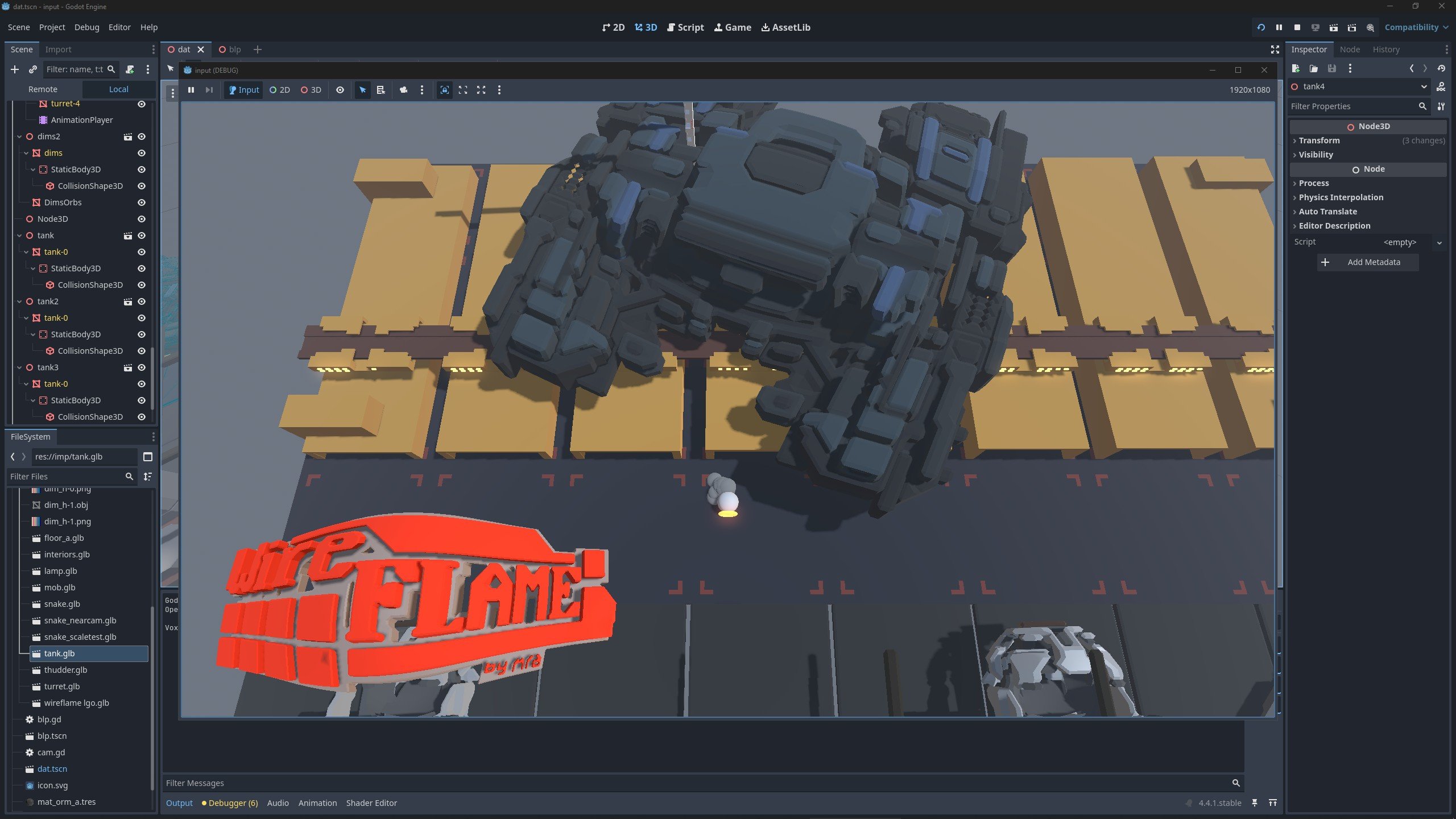Advance one frame in game window

click(x=209, y=90)
